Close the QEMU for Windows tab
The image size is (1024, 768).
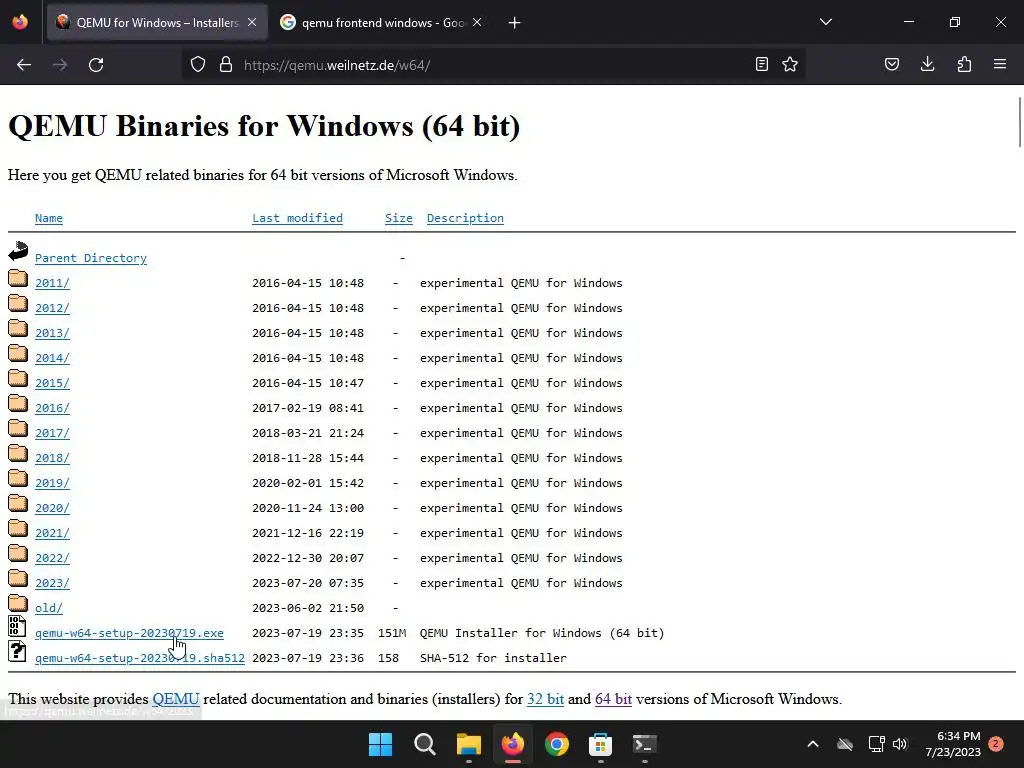pos(252,22)
